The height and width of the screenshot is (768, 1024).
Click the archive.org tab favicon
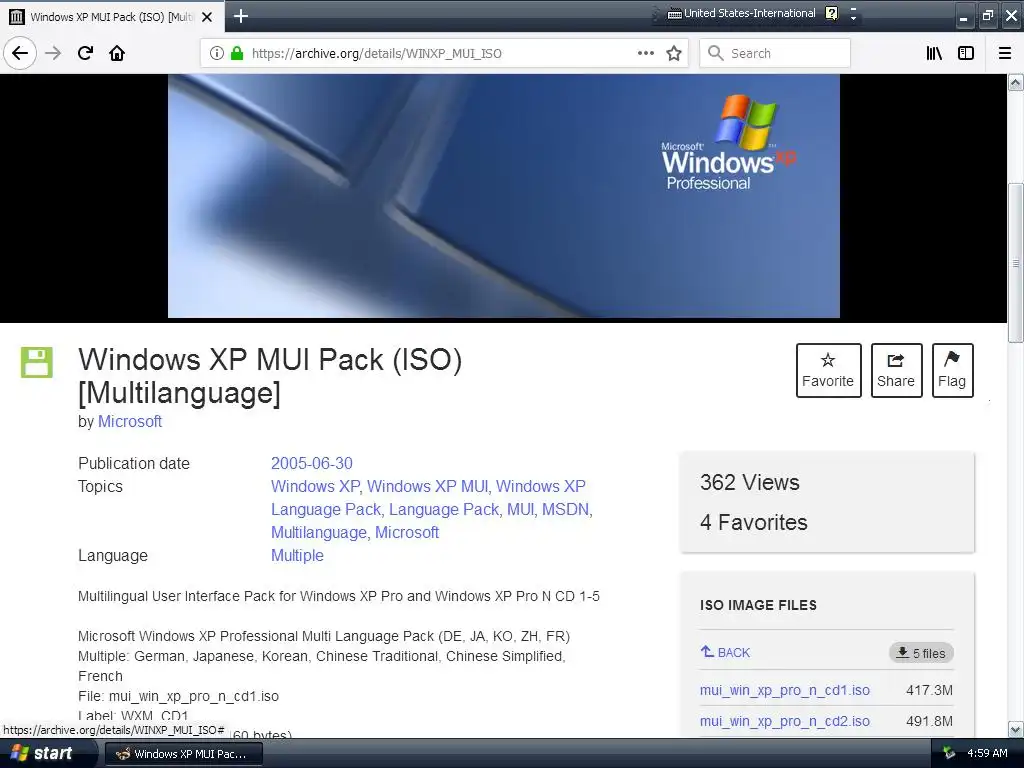tap(17, 17)
